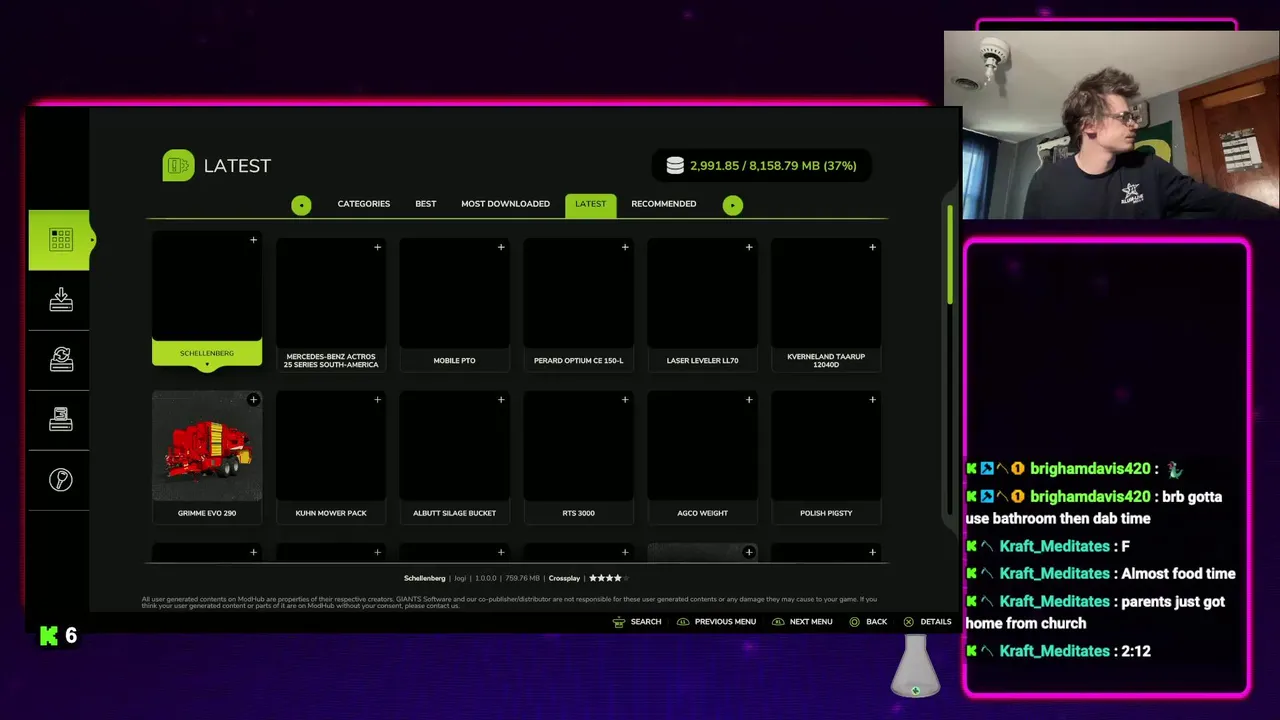Click previous tab round arrow button
Viewport: 1280px width, 720px height.
coord(301,205)
